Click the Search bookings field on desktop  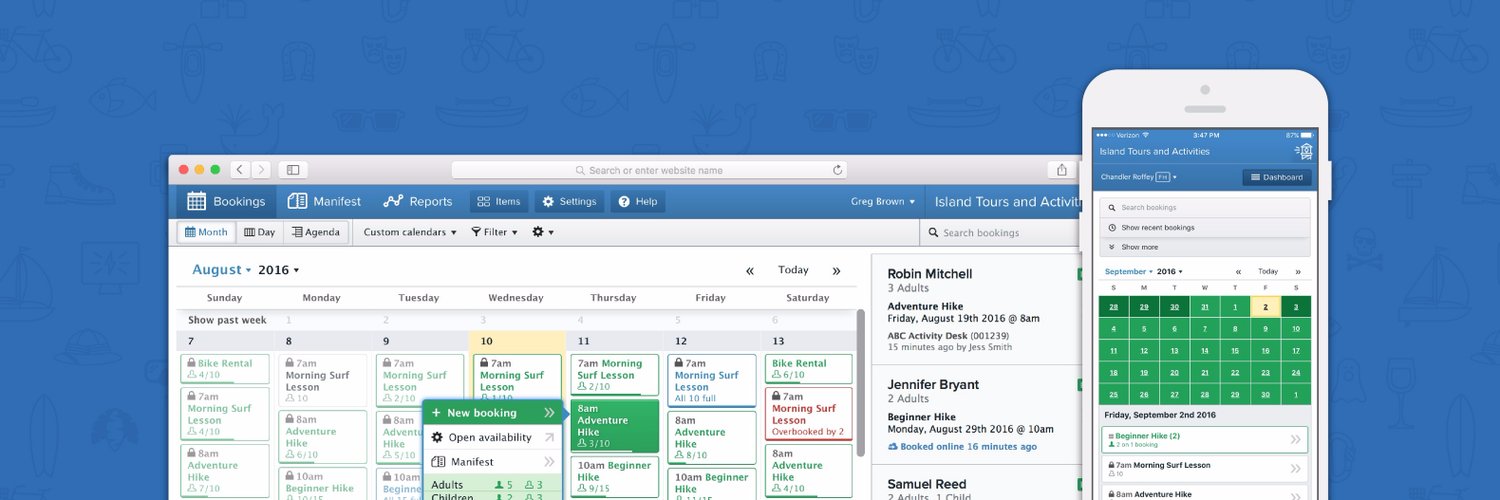(1000, 232)
